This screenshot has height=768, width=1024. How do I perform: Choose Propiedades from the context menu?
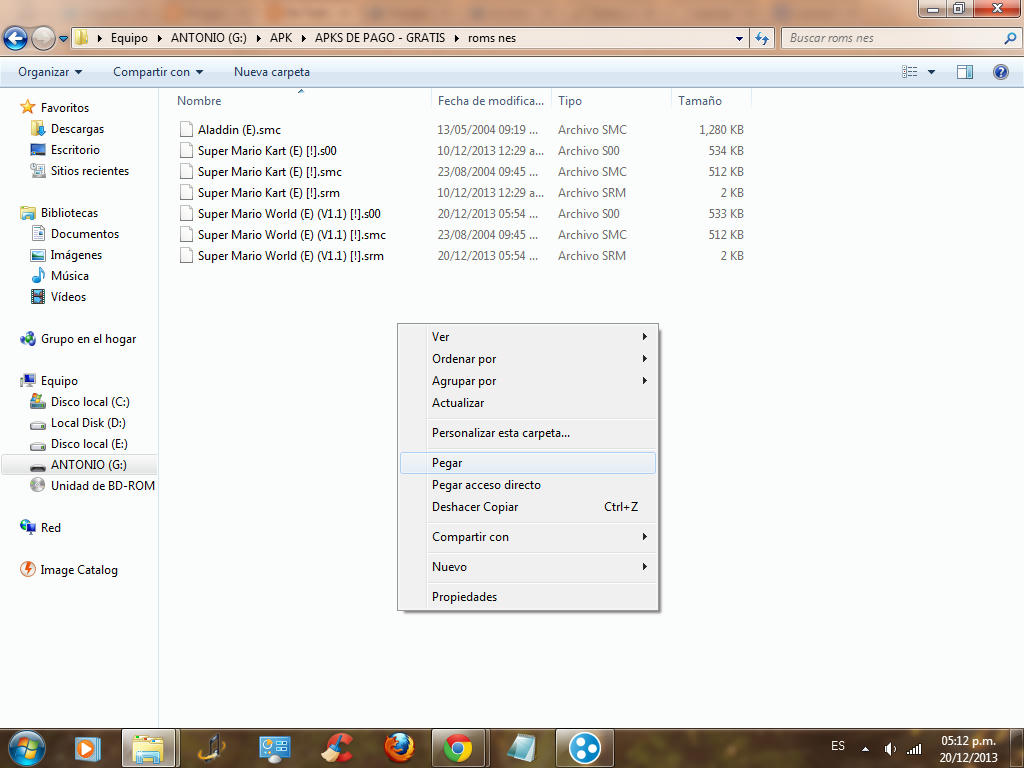464,597
